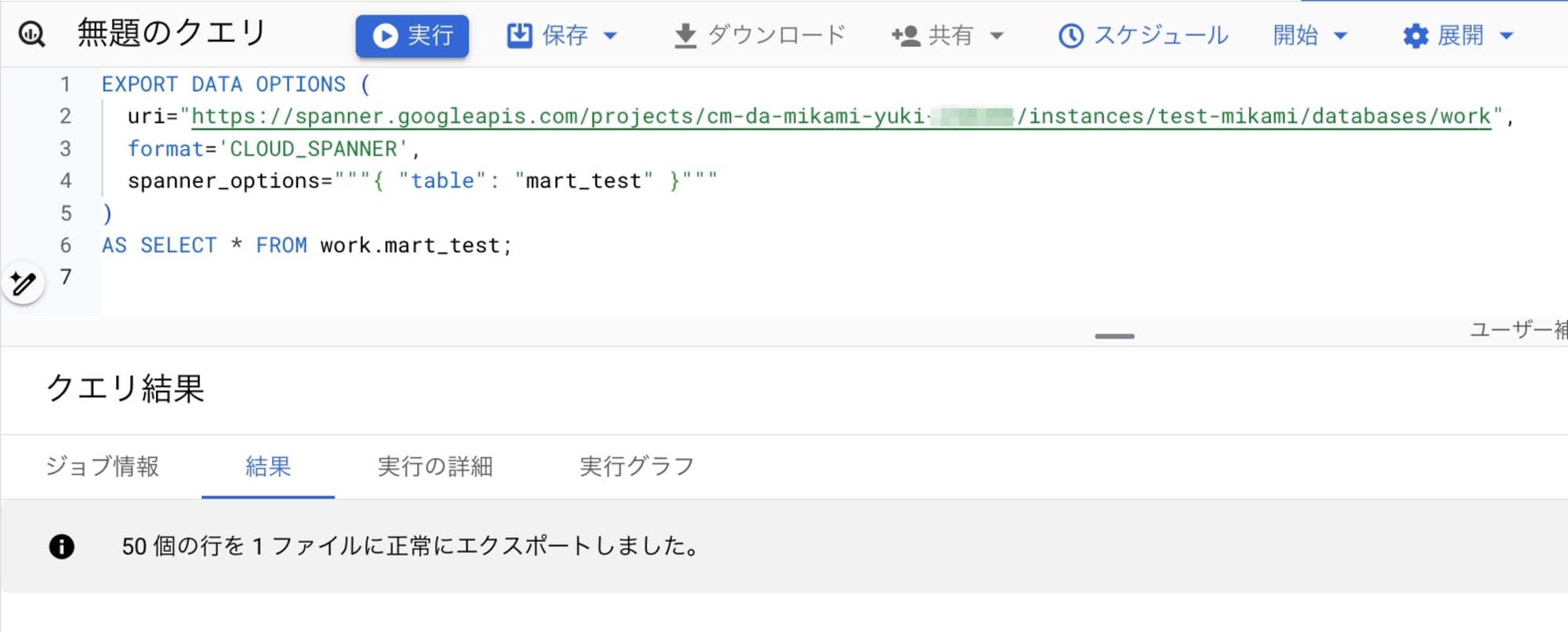The height and width of the screenshot is (632, 1568).
Task: Click the クエリ結果 heading
Action: point(125,388)
